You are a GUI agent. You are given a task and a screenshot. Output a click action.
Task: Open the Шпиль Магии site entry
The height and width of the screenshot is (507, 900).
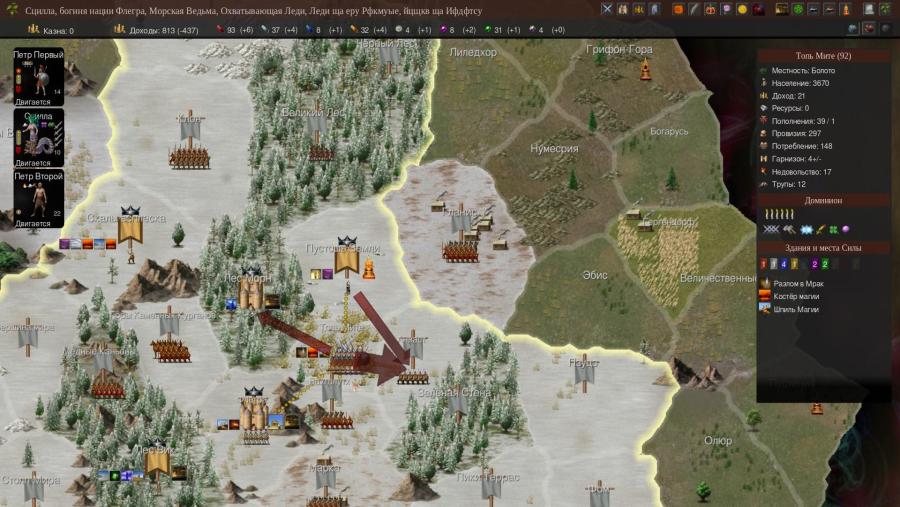pyautogui.click(x=796, y=309)
